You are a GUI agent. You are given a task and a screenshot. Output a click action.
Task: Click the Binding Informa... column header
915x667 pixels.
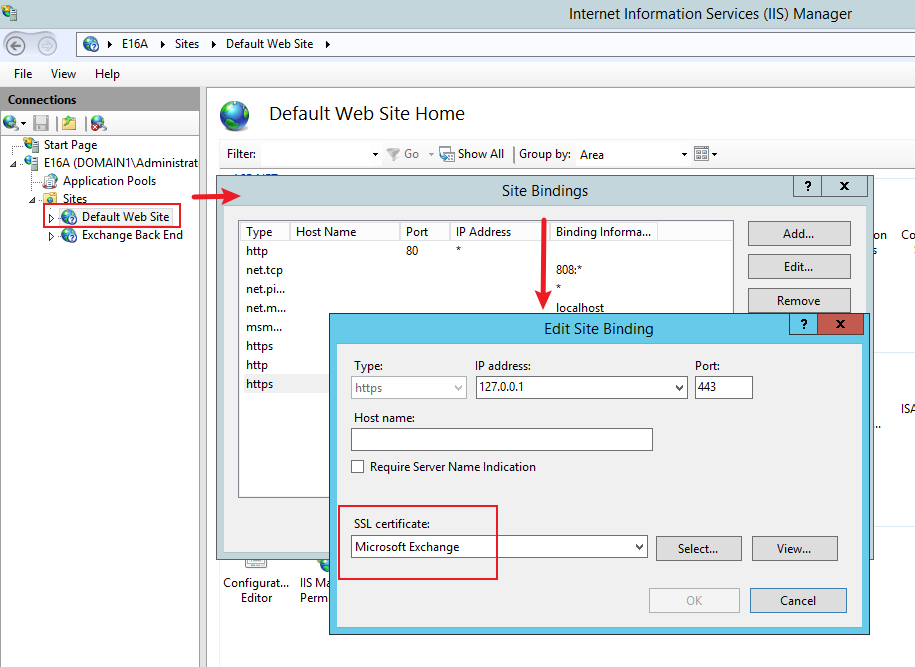point(603,232)
